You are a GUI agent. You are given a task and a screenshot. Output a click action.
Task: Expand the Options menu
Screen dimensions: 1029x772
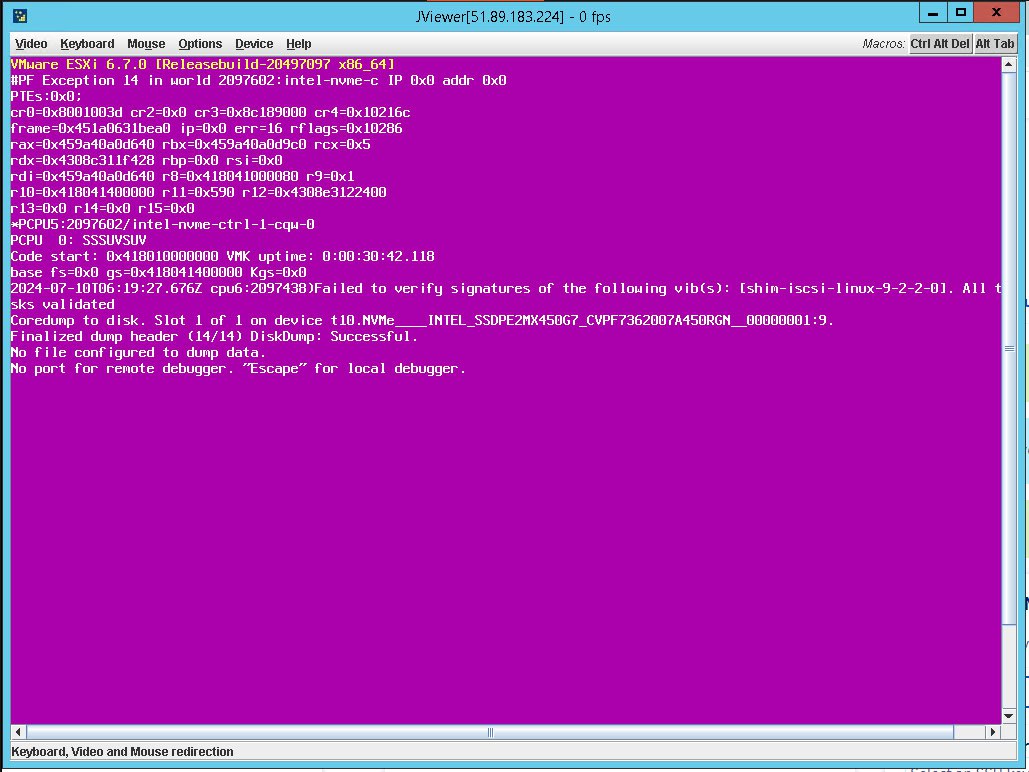(x=200, y=44)
